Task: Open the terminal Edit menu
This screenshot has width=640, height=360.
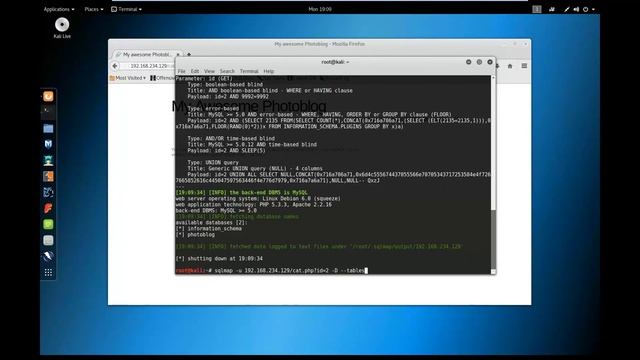Action: pyautogui.click(x=195, y=71)
